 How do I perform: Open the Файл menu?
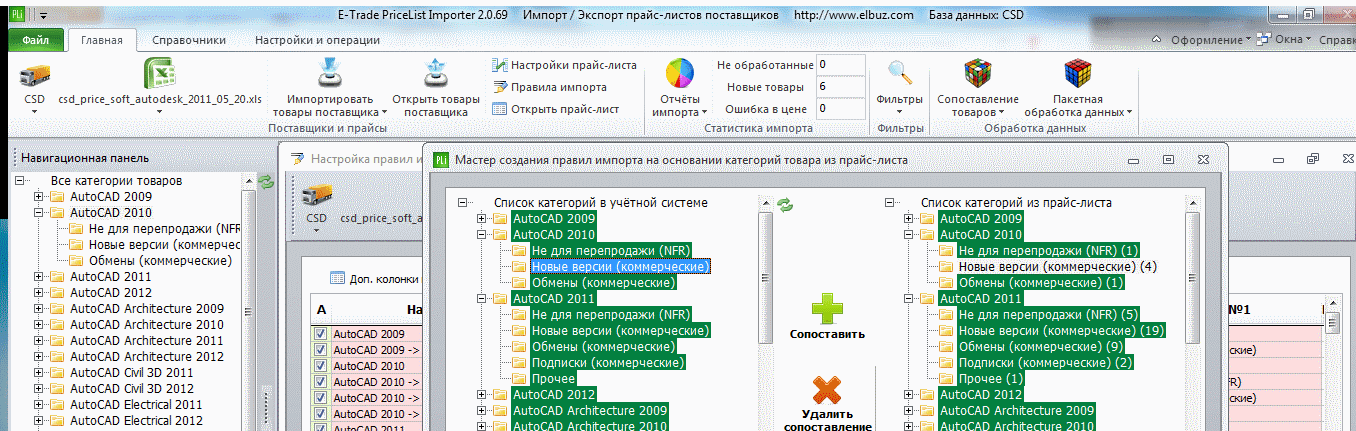36,40
